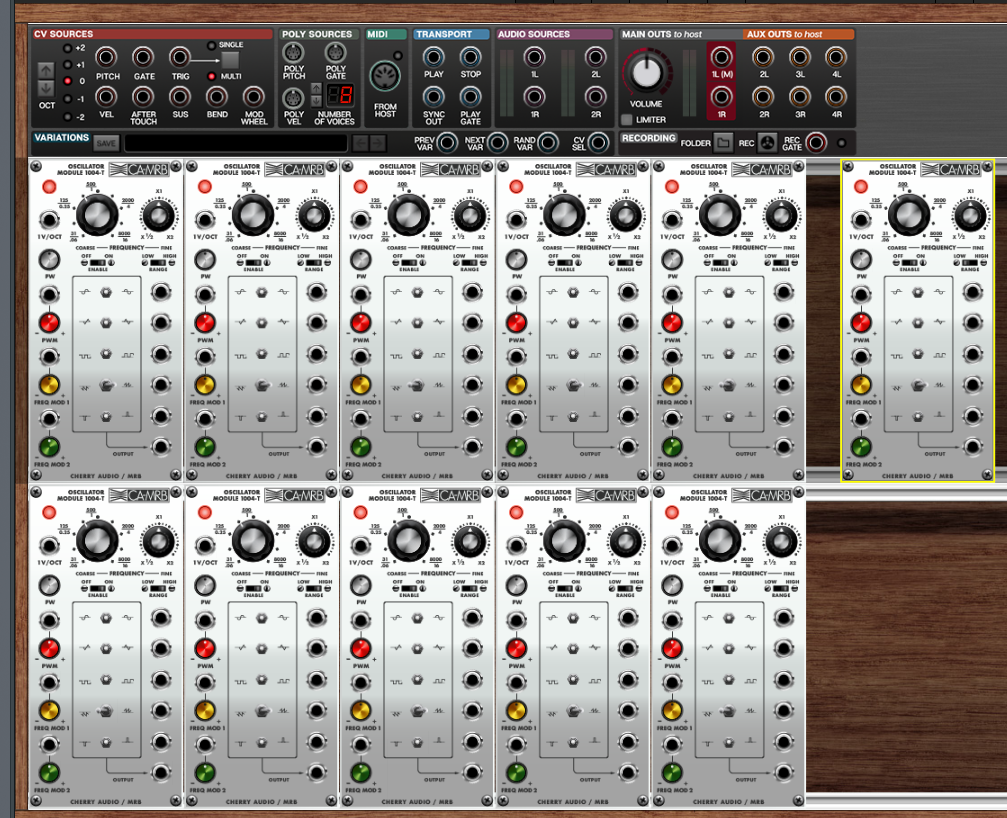Lower octave with OCT down arrow
1007x818 pixels.
(x=46, y=88)
